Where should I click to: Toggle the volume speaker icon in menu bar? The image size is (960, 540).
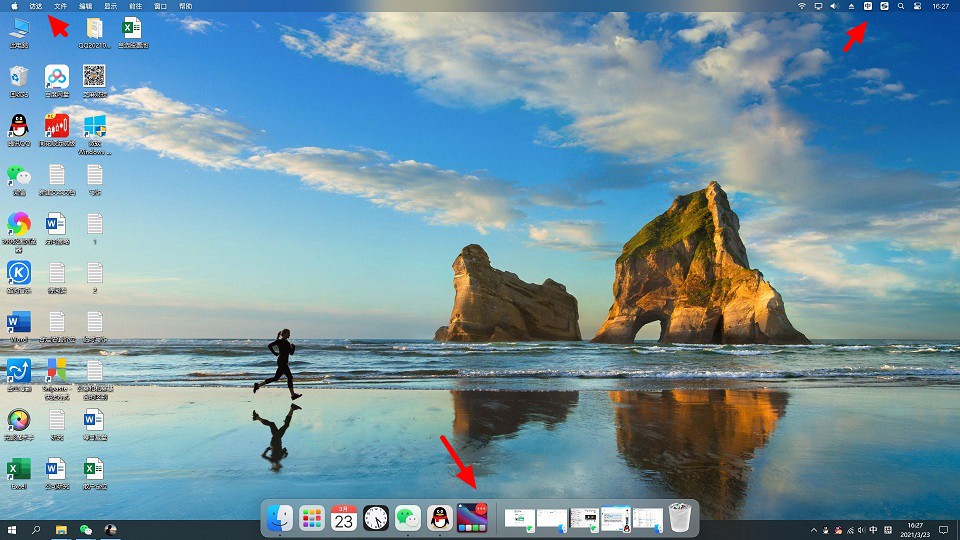tap(834, 6)
